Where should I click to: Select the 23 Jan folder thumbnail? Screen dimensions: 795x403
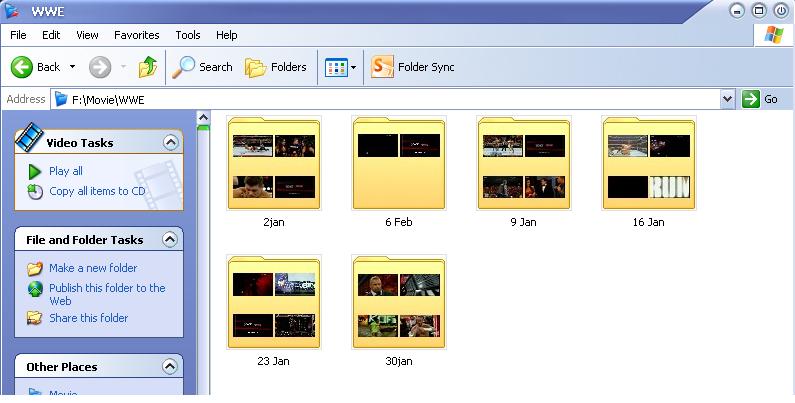click(274, 302)
